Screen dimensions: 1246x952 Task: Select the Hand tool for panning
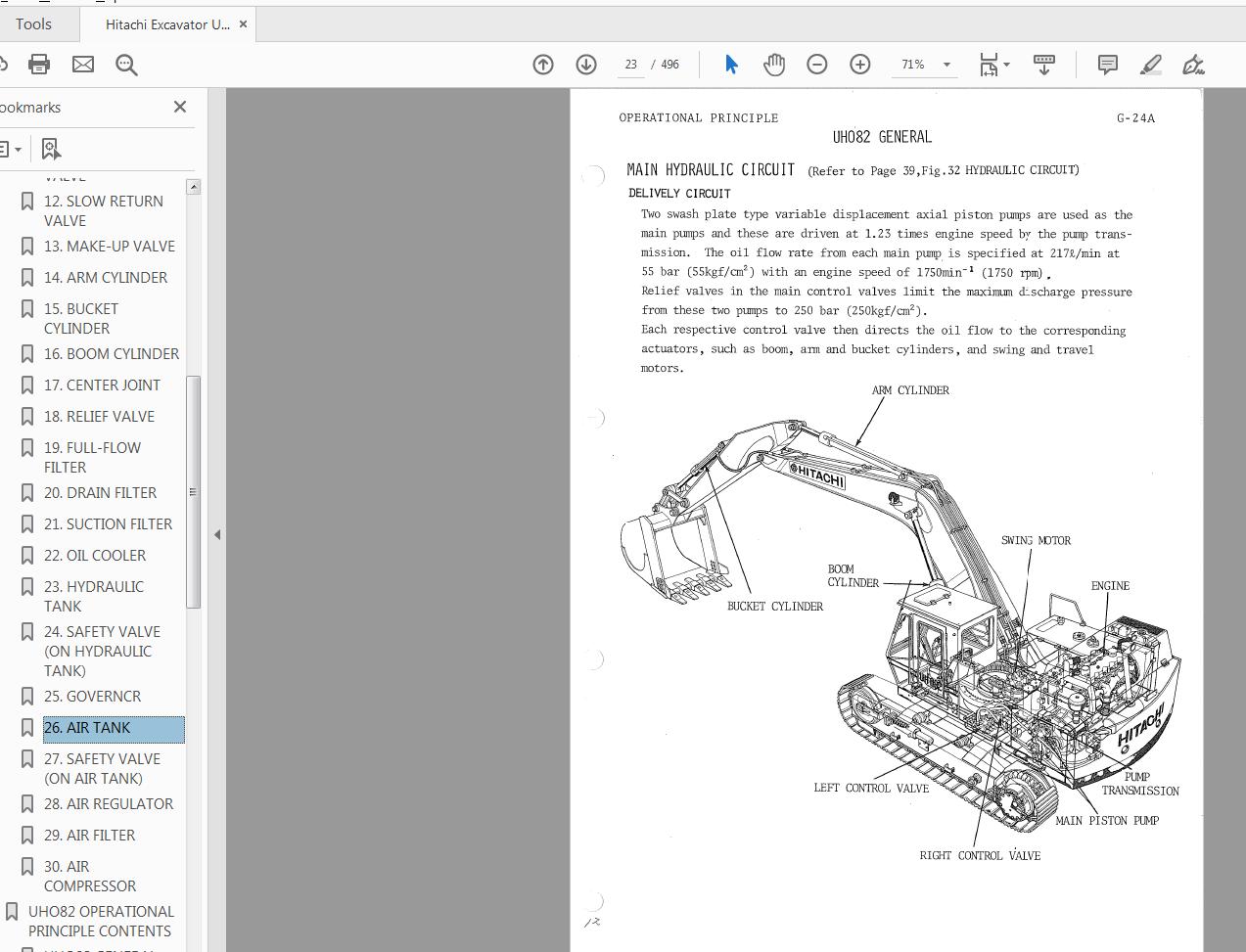click(773, 64)
